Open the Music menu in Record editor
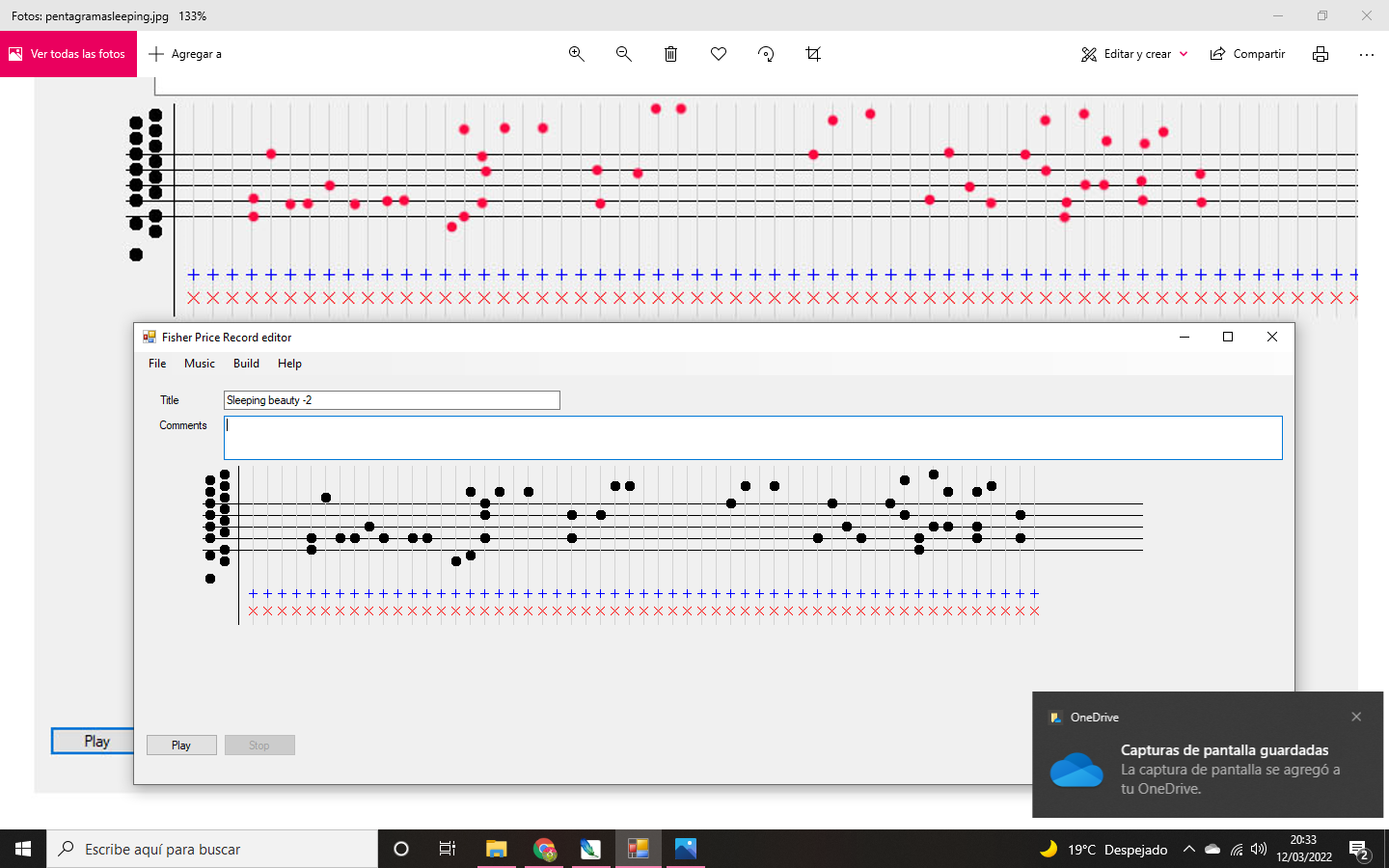Image resolution: width=1389 pixels, height=868 pixels. [x=200, y=364]
